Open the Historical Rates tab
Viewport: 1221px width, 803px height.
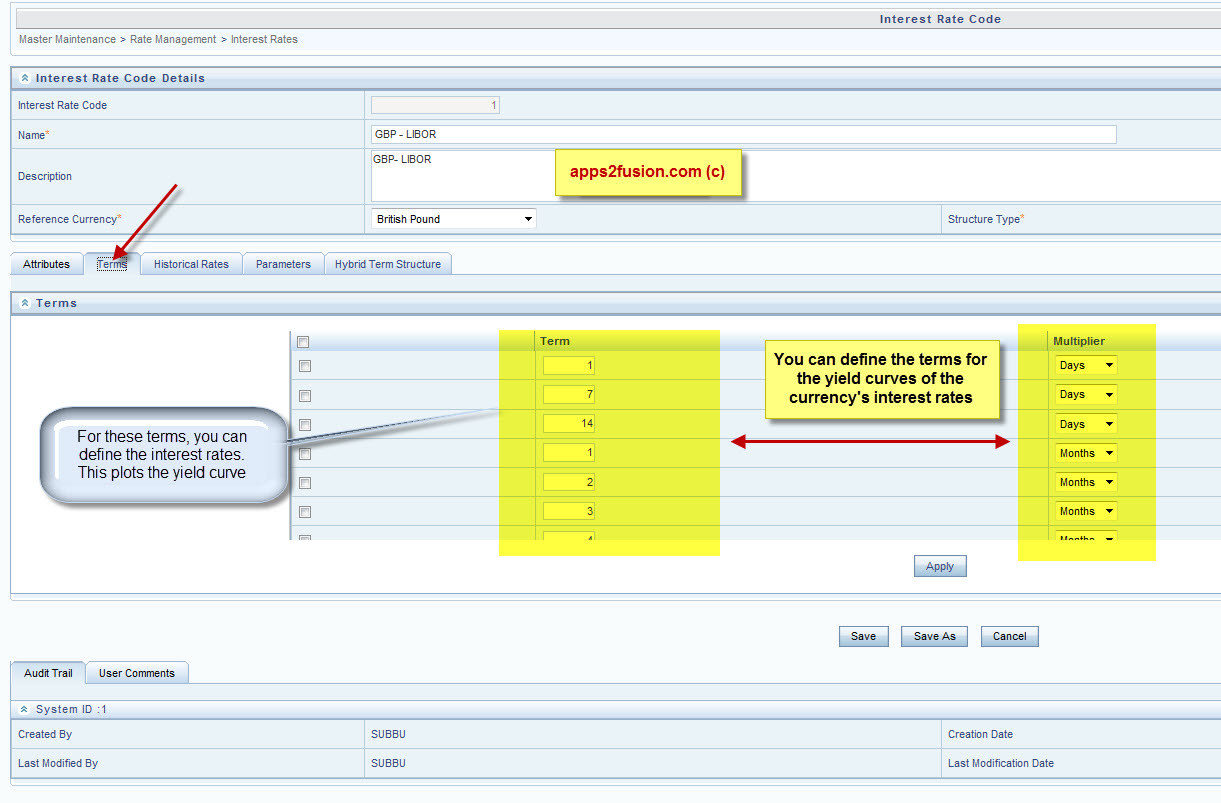click(x=191, y=264)
